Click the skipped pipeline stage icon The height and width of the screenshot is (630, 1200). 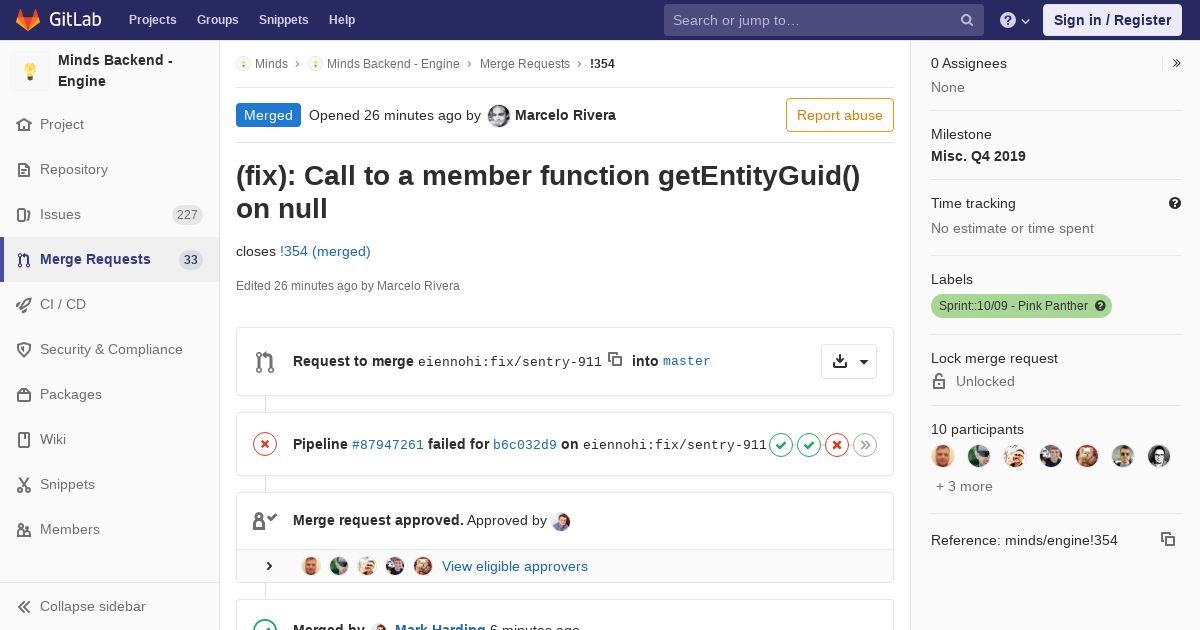(x=865, y=445)
